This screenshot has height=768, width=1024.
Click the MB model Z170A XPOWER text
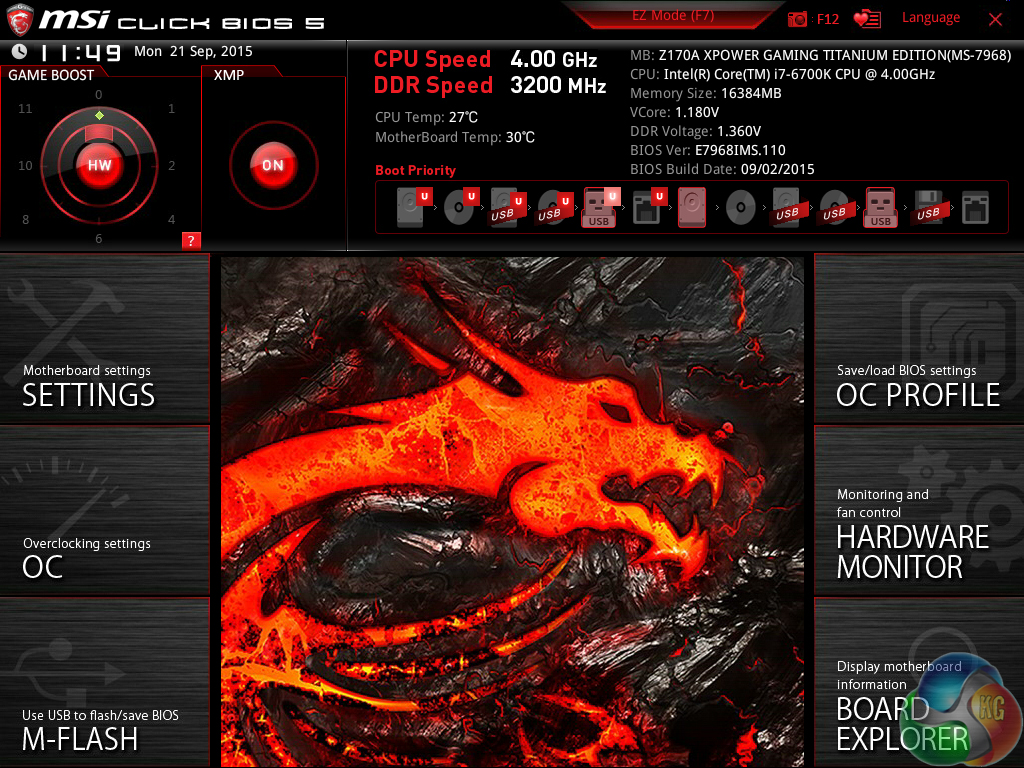pos(821,56)
